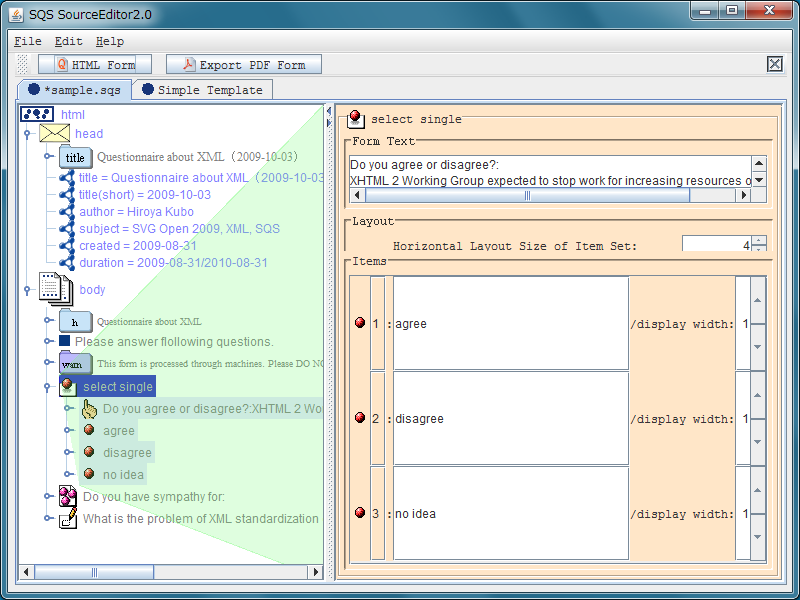Click red radio marker for item 1 agree
800x600 pixels.
360,323
